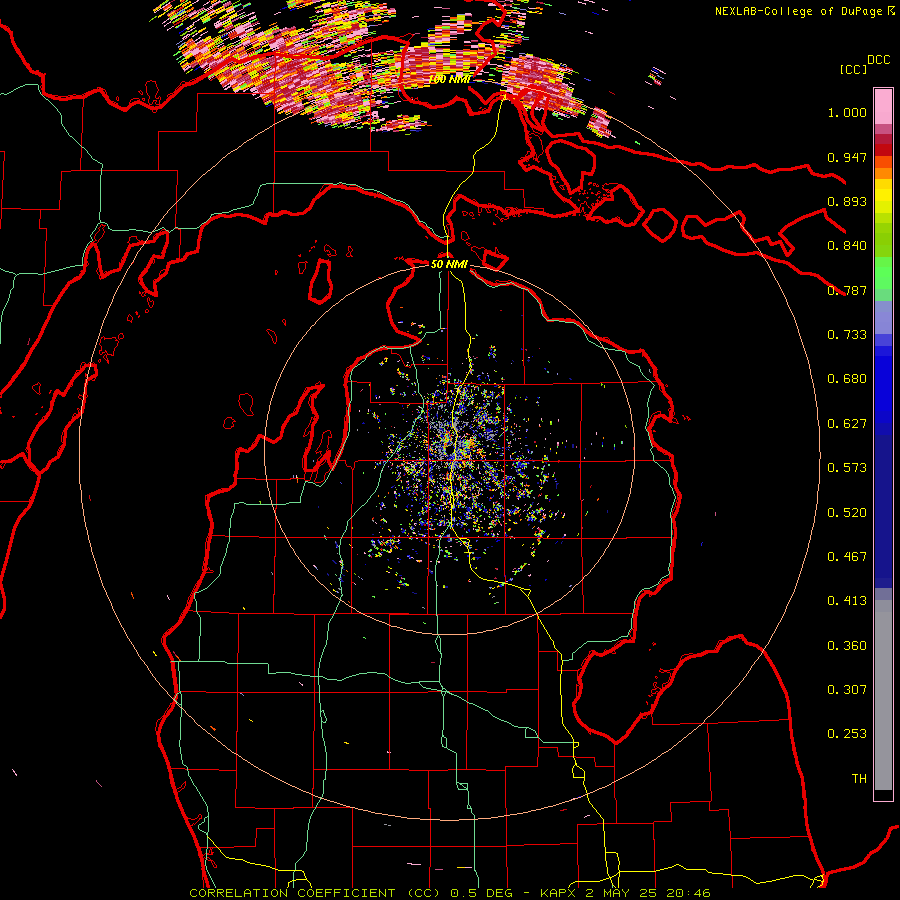Image resolution: width=900 pixels, height=900 pixels.
Task: Click the 0.360 scale value
Action: point(847,646)
